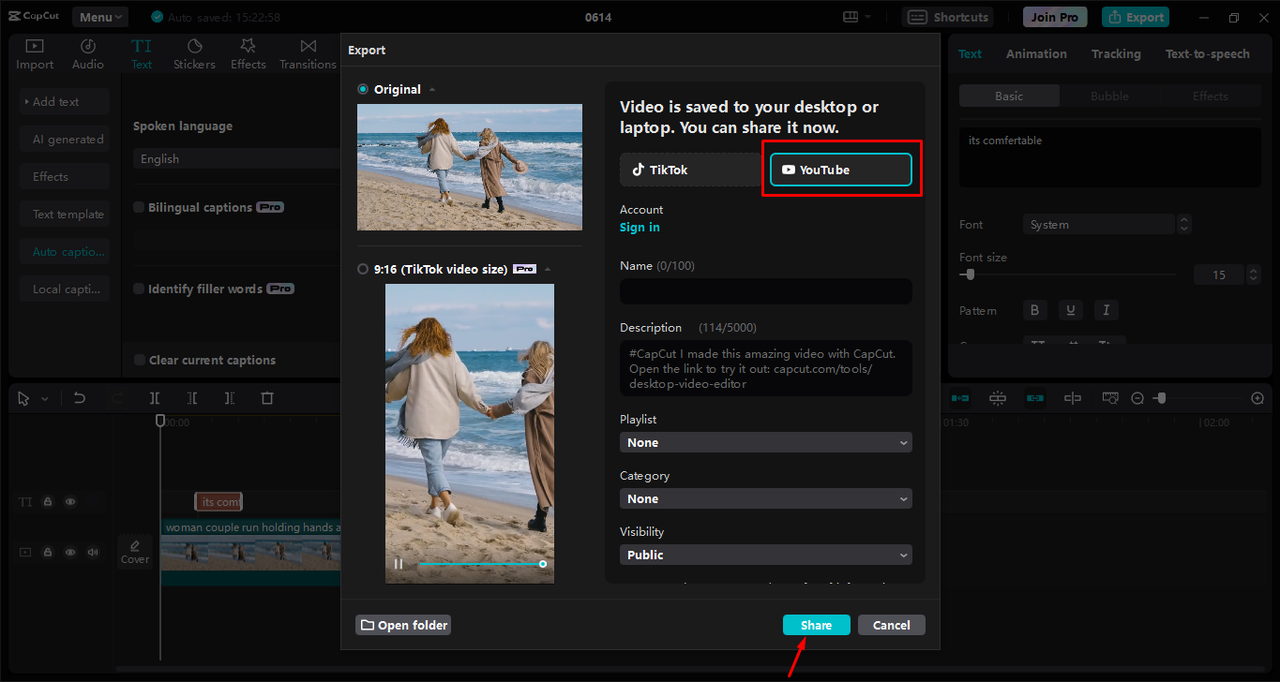Adjust the timeline zoom slider
The image size is (1280, 682).
(1197, 398)
